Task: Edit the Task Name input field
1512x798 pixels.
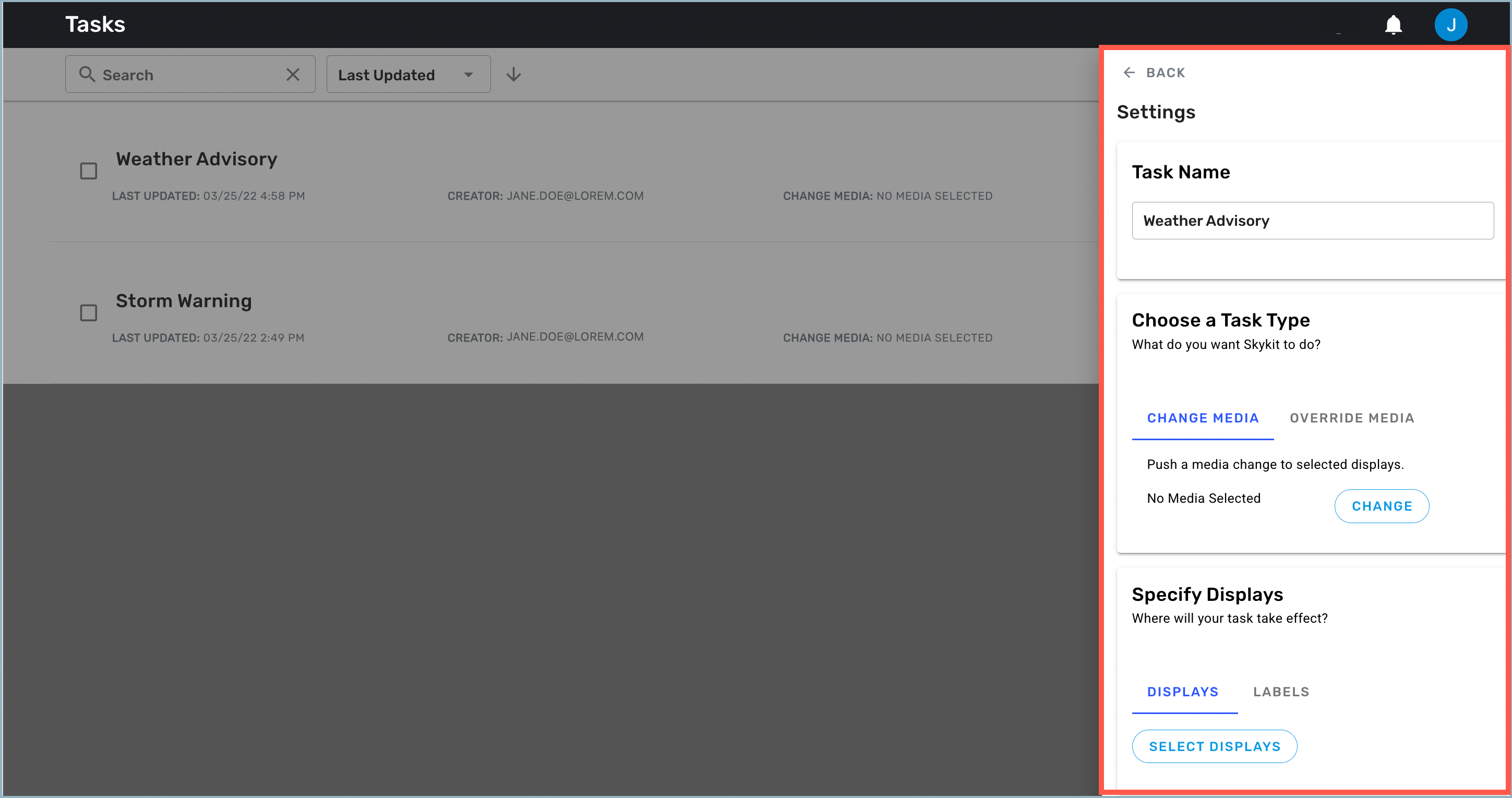Action: (1313, 221)
